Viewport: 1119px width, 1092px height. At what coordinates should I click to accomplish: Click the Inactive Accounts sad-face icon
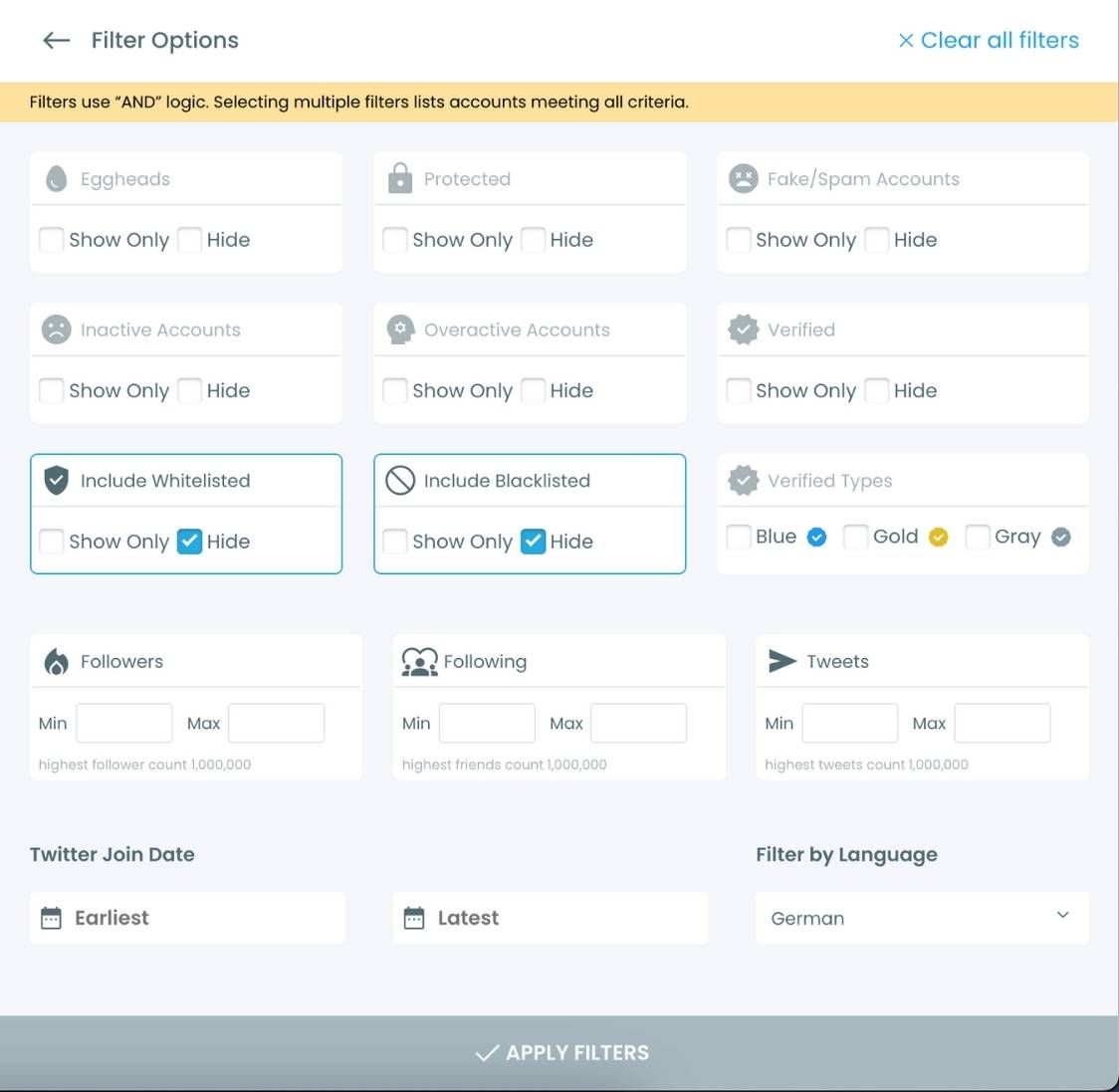(56, 328)
